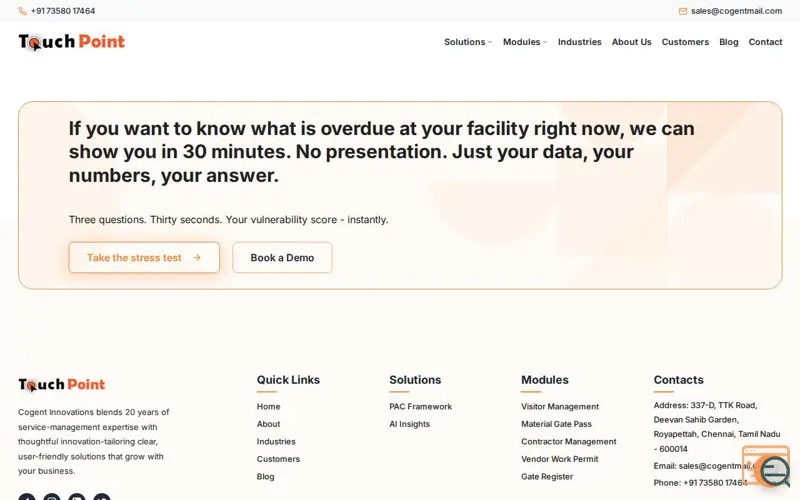The height and width of the screenshot is (500, 800).
Task: Open Home in footer Quick Links
Action: click(268, 407)
